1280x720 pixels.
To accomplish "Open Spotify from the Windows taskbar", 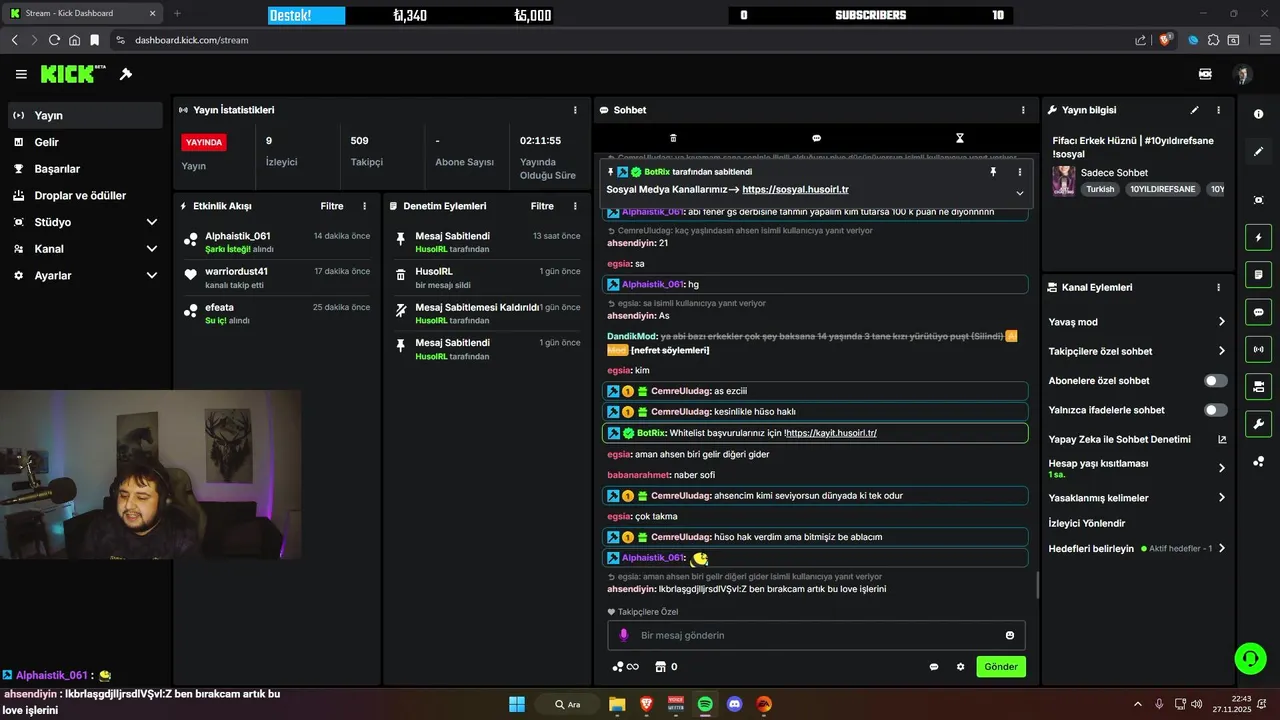I will point(705,704).
